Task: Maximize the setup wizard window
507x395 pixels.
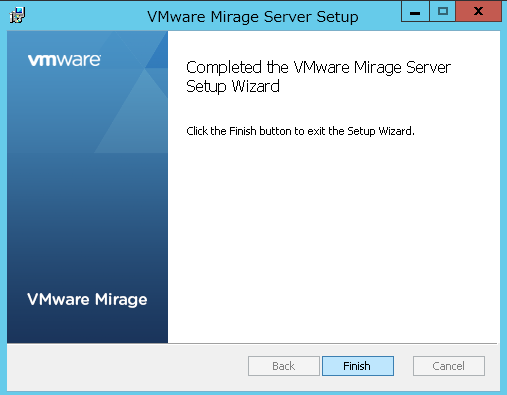Action: [x=443, y=12]
